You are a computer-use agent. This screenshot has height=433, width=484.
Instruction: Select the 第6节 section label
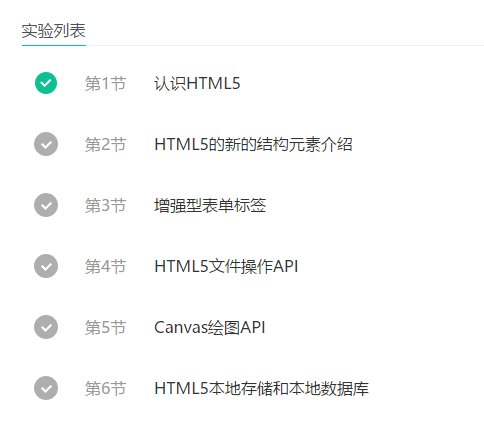pos(105,388)
